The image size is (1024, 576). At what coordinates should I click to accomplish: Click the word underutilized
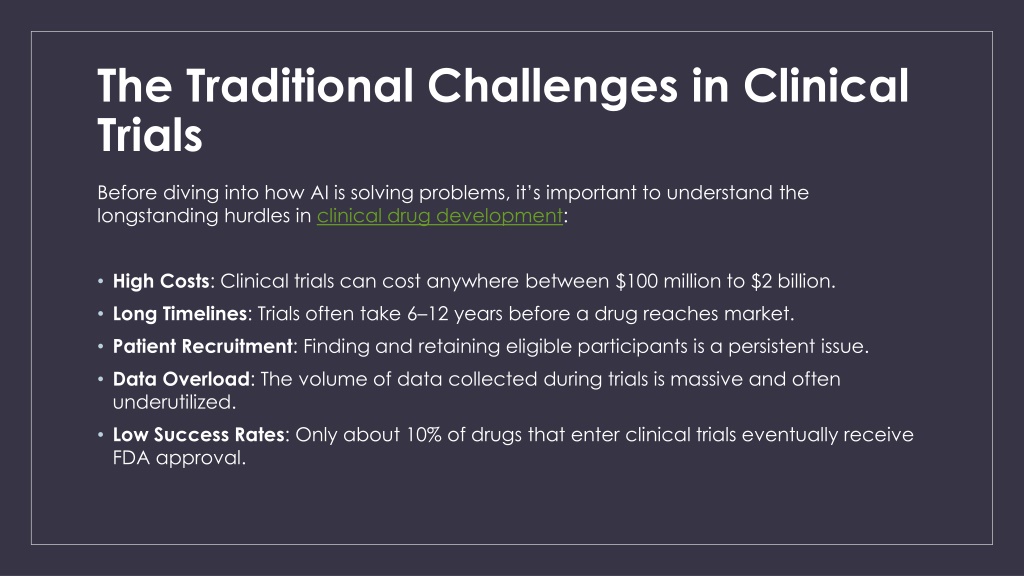(172, 402)
